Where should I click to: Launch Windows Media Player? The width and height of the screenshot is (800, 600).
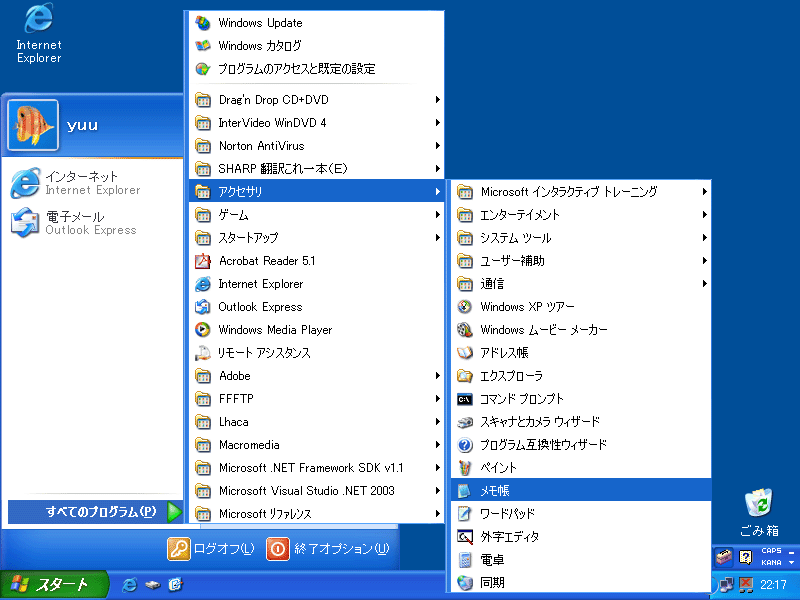316,330
